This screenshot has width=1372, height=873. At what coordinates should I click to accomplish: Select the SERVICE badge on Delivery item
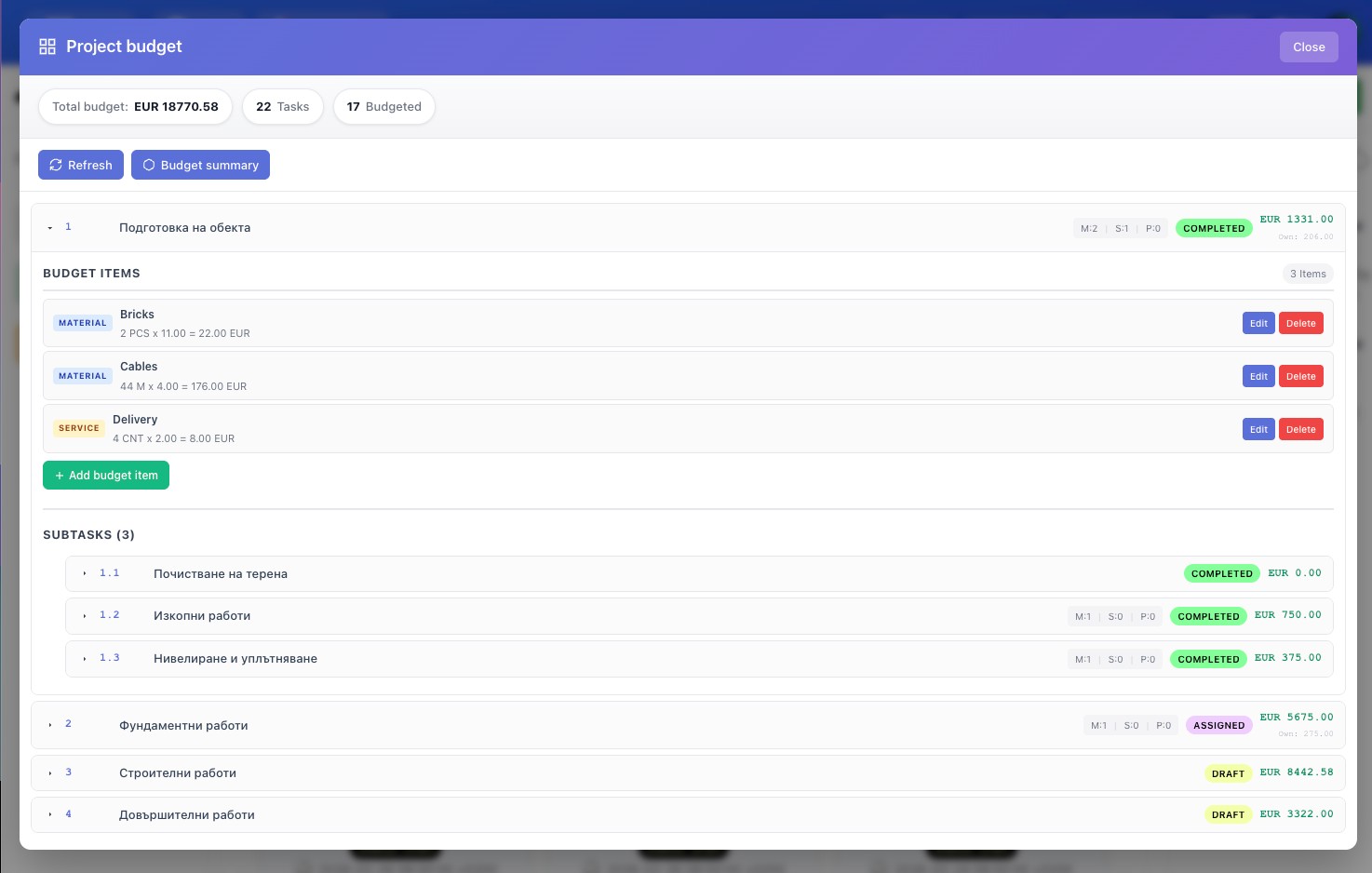[78, 427]
